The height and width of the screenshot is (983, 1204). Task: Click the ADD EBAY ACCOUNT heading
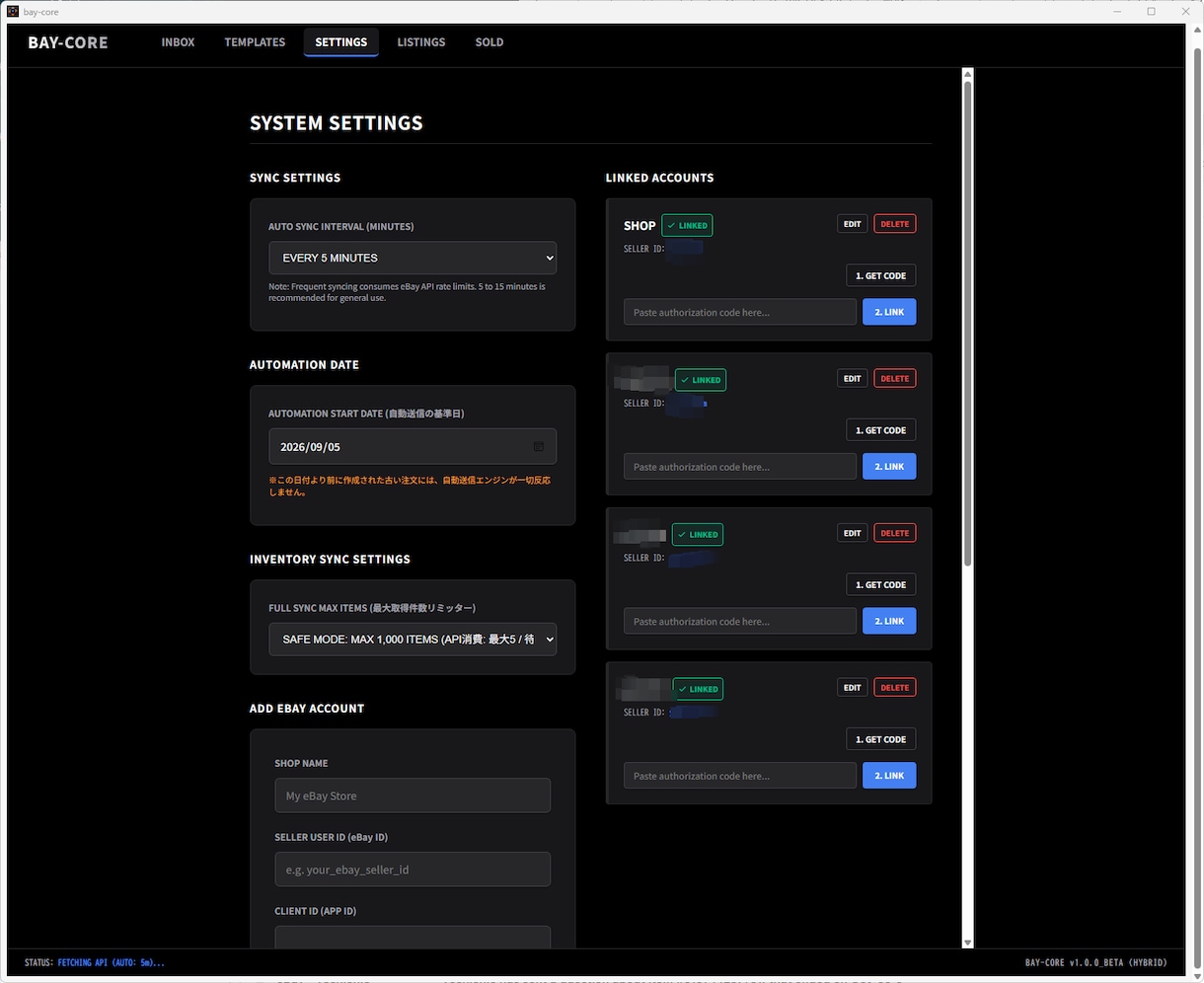[307, 709]
